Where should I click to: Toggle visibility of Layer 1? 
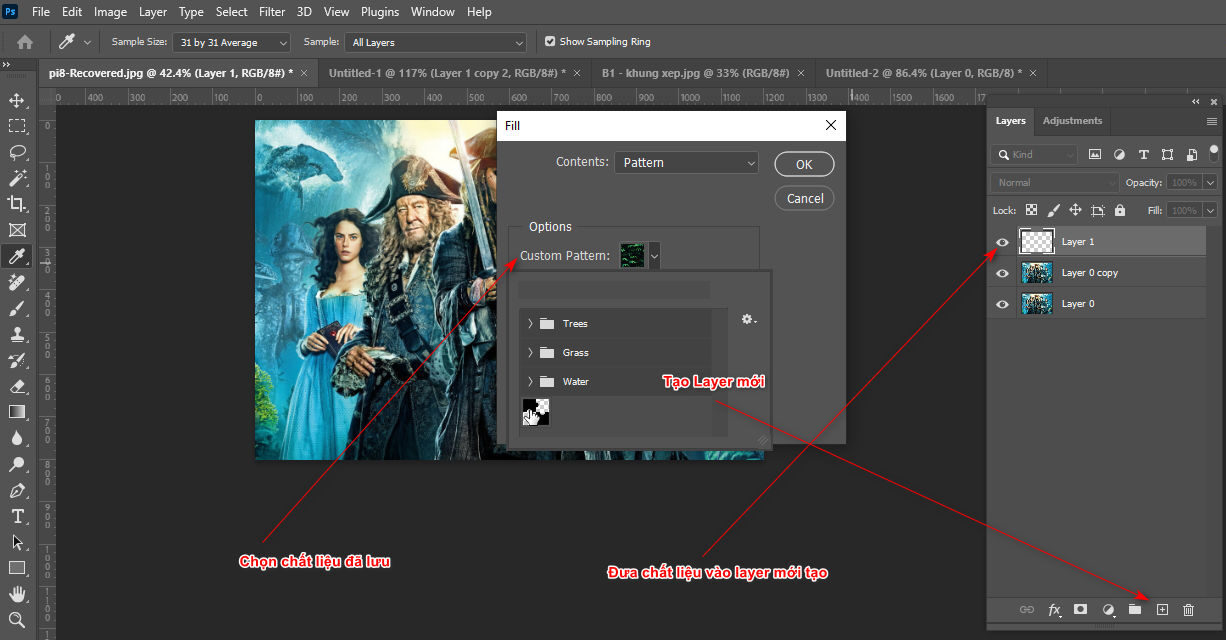[1002, 241]
